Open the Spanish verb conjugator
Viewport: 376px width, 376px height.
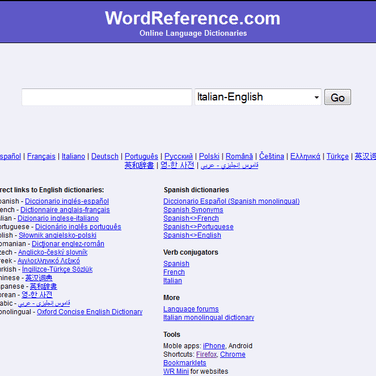coord(176,264)
